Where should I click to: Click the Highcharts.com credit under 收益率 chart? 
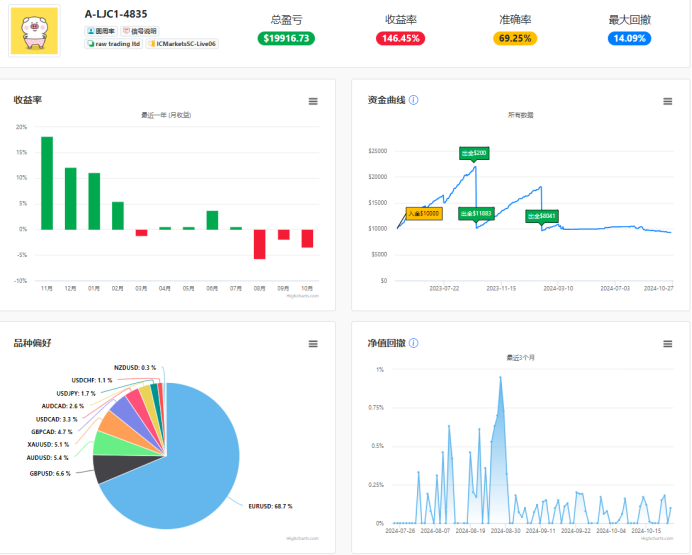click(302, 296)
